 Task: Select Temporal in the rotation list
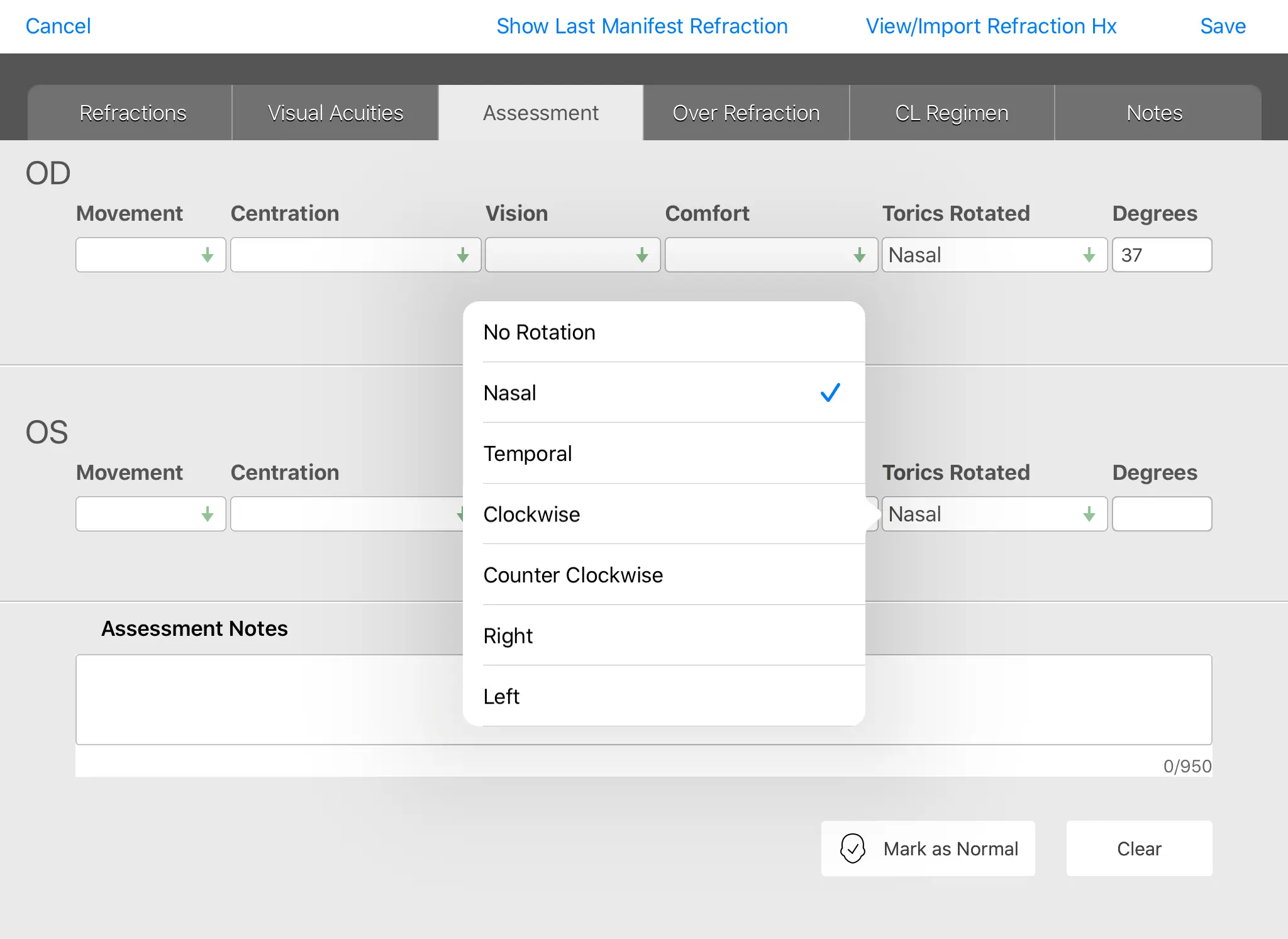pyautogui.click(x=664, y=453)
